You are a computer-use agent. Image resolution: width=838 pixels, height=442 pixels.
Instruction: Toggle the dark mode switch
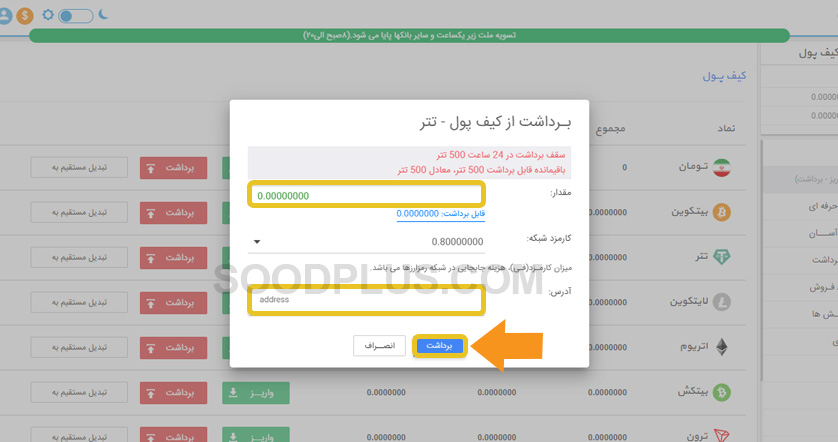coord(75,15)
